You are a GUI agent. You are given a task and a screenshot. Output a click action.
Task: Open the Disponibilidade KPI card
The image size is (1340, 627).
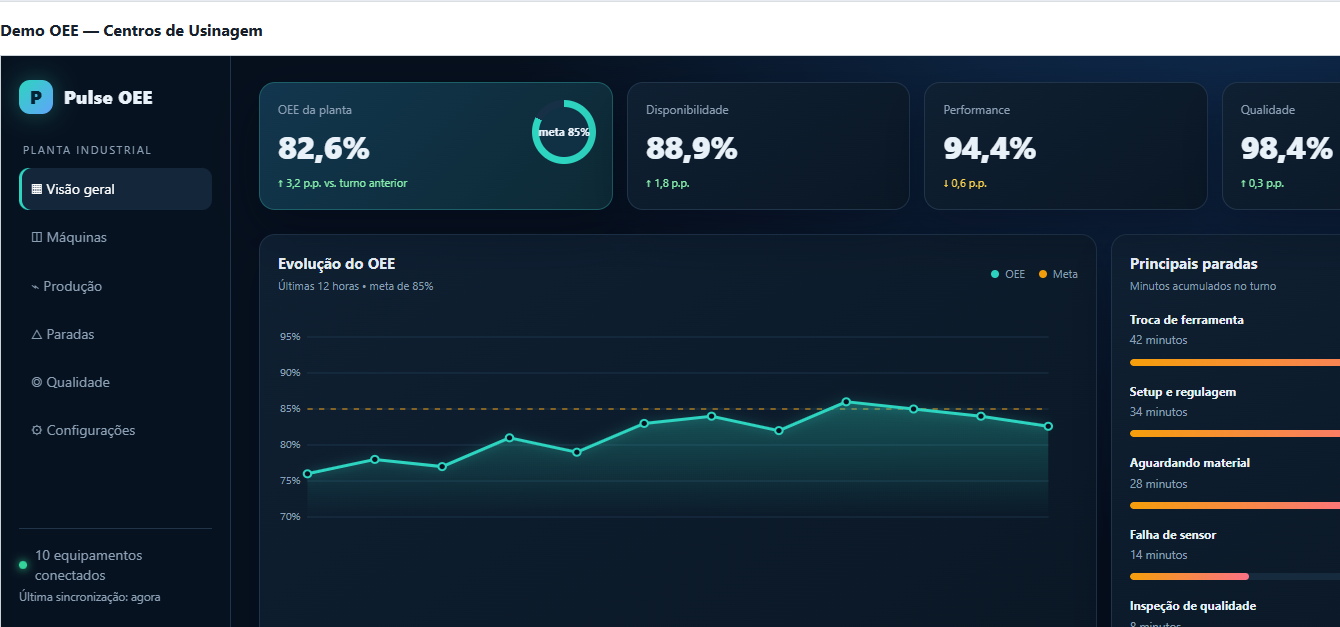coord(768,146)
